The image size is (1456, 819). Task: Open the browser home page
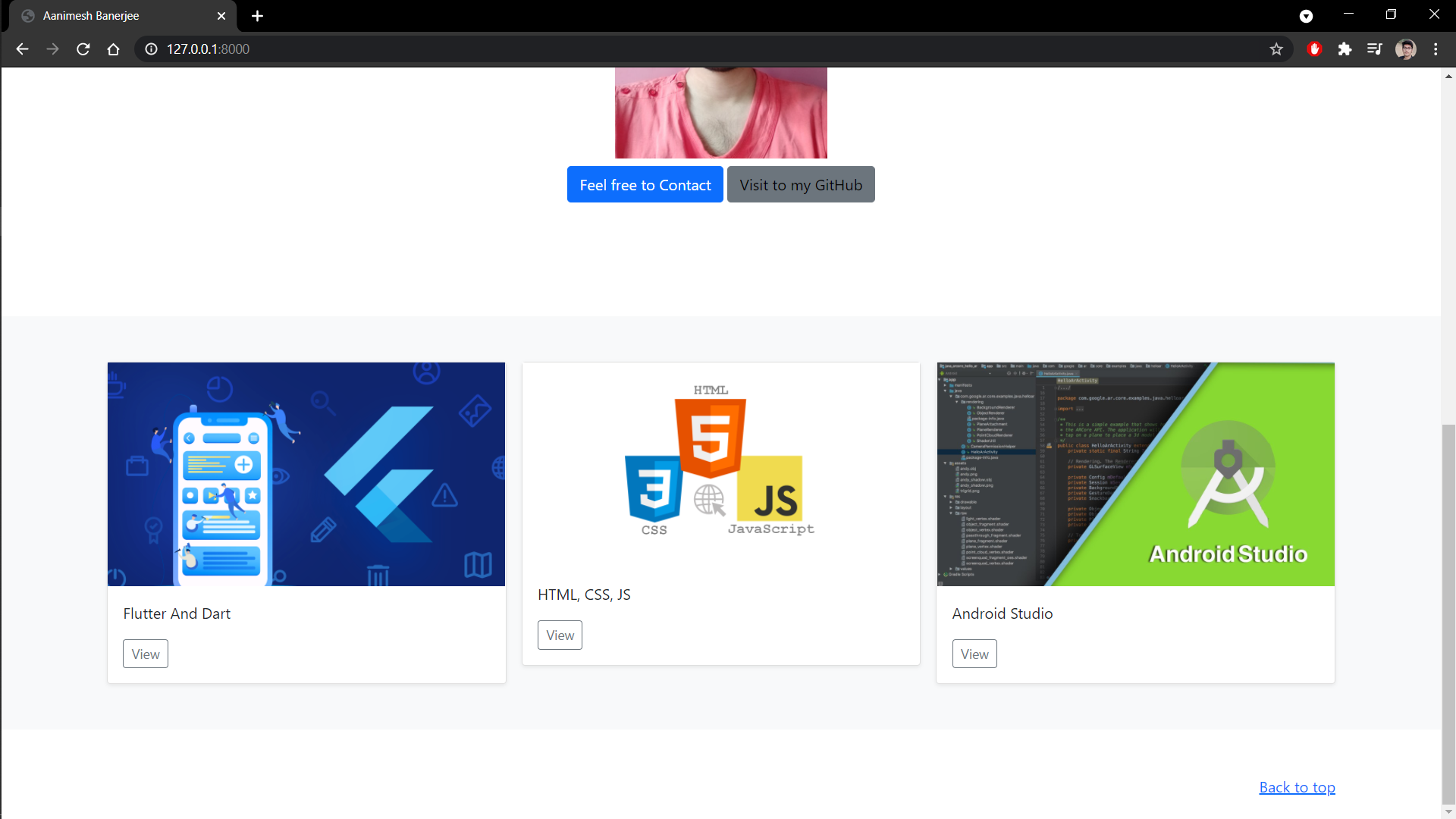coord(114,49)
